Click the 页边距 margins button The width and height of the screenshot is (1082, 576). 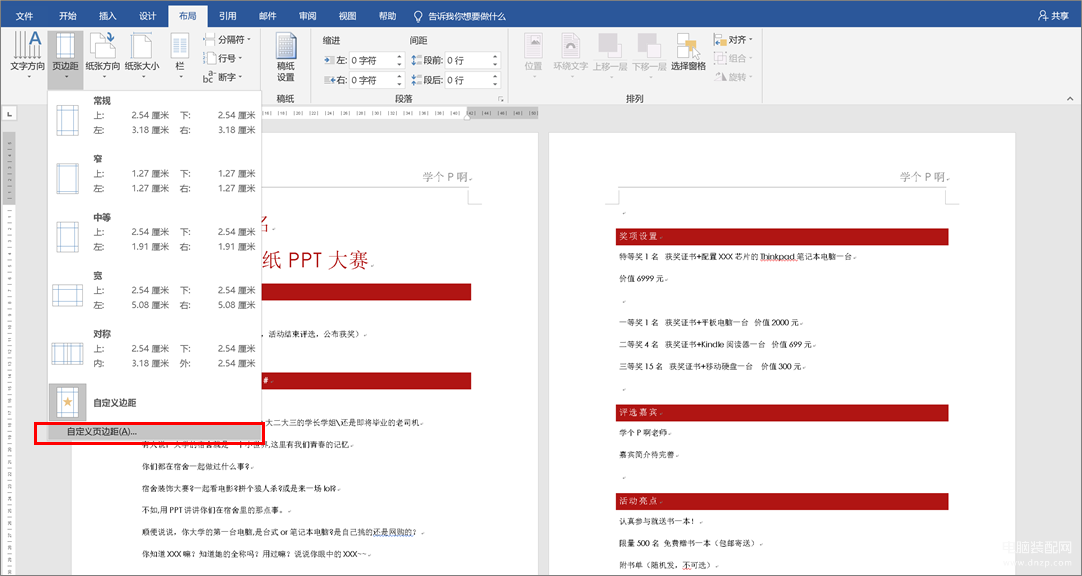point(66,57)
